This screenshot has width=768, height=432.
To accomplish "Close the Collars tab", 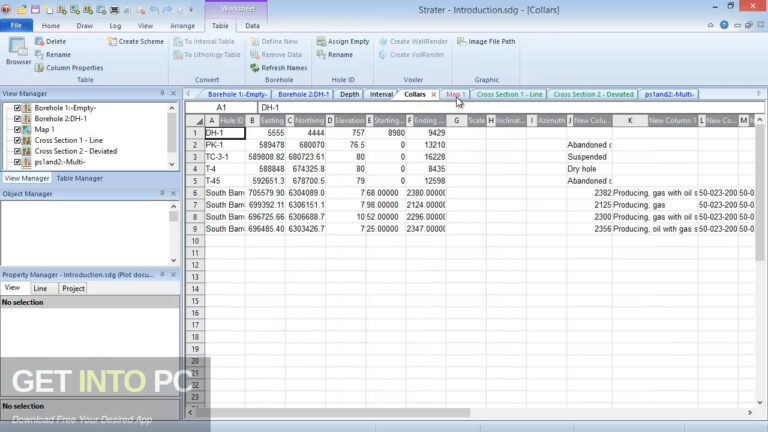I will [x=433, y=94].
